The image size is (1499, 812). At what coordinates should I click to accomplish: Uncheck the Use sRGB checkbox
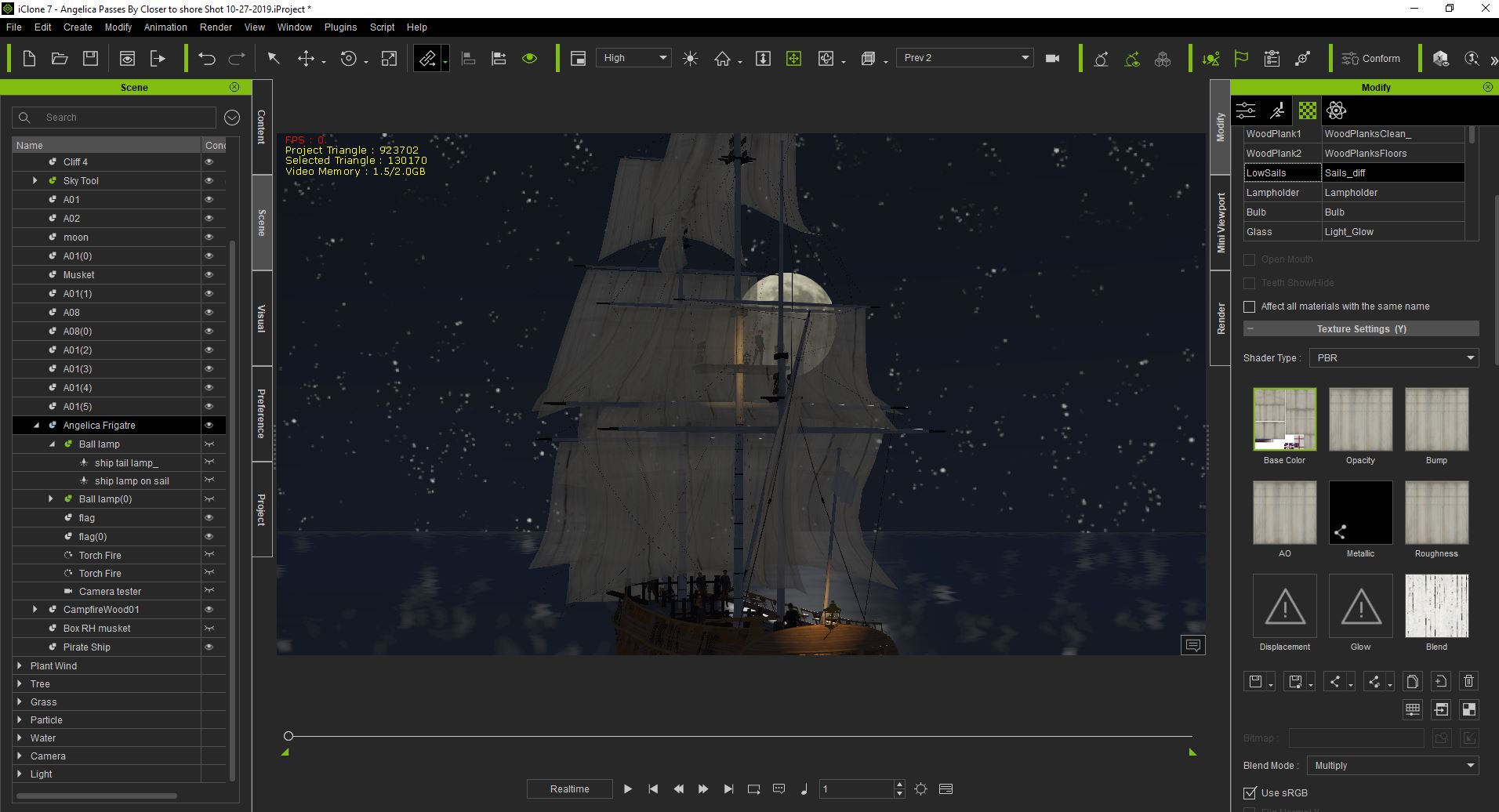(x=1250, y=792)
